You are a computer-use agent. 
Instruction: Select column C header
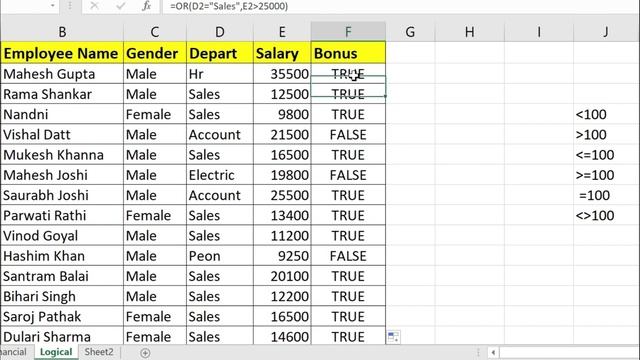coord(155,31)
